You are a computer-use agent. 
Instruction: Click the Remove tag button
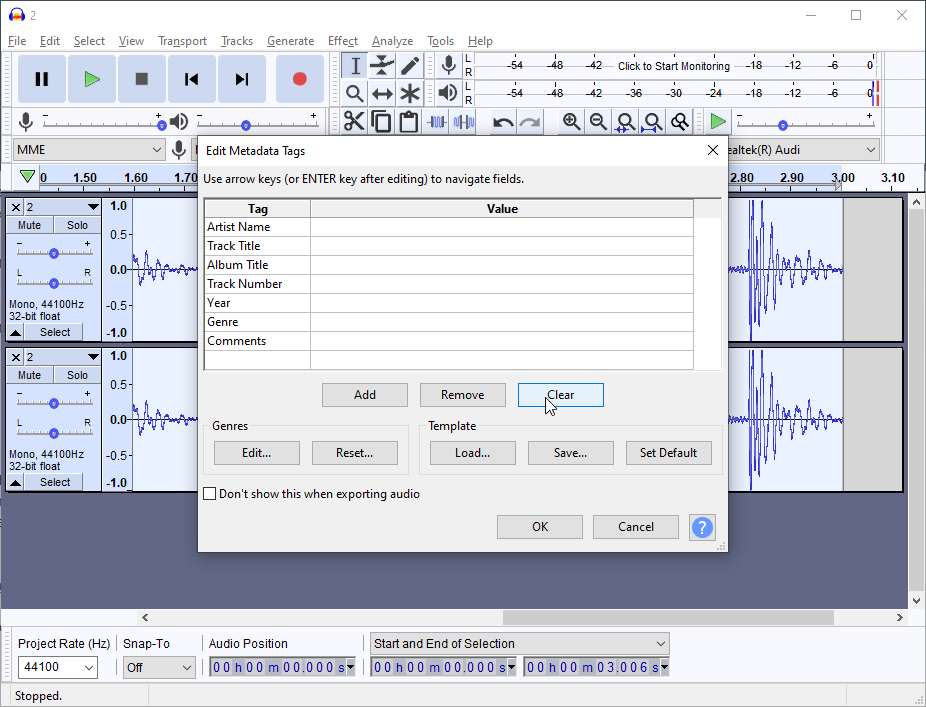click(462, 395)
